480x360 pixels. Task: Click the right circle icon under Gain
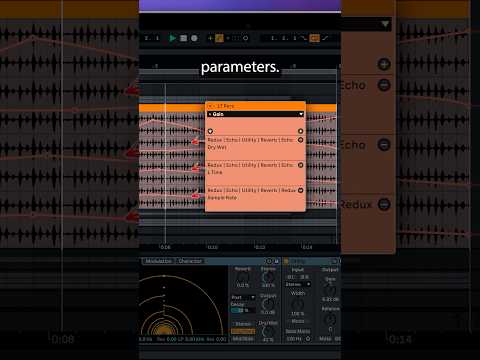tap(300, 131)
